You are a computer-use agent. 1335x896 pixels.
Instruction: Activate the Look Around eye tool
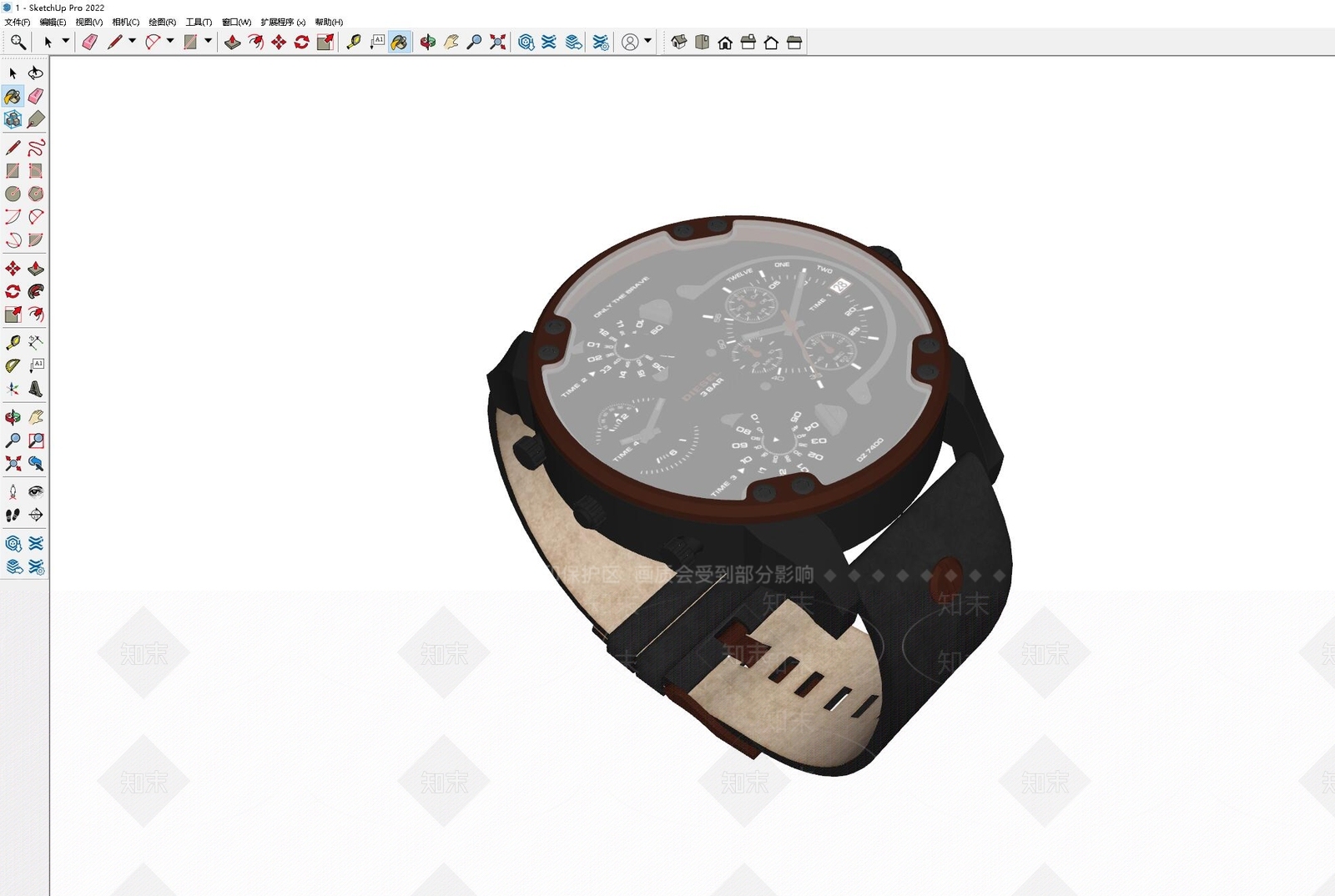pos(36,491)
